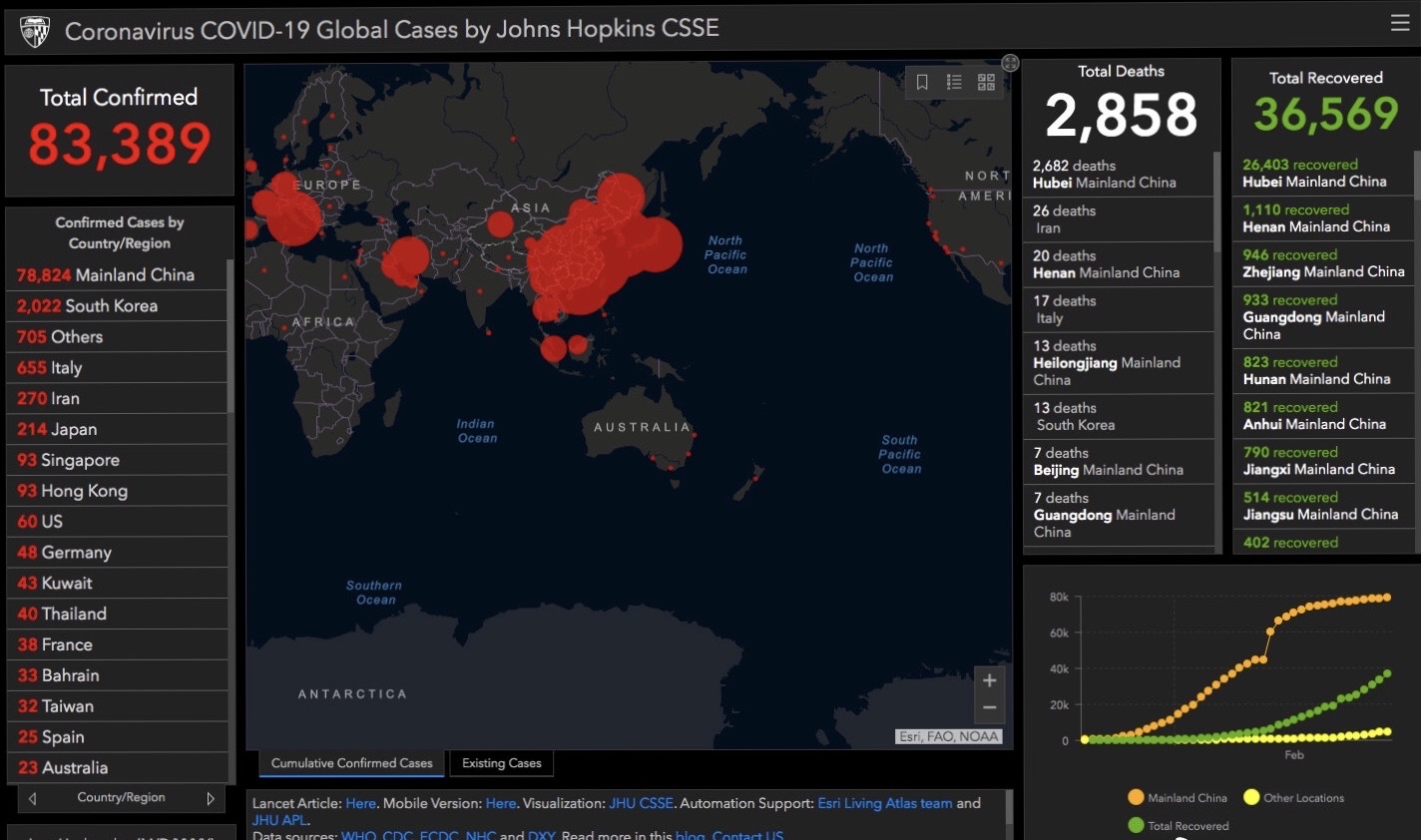Open the Lancet Article 'Here' link
1421x840 pixels.
[x=360, y=803]
